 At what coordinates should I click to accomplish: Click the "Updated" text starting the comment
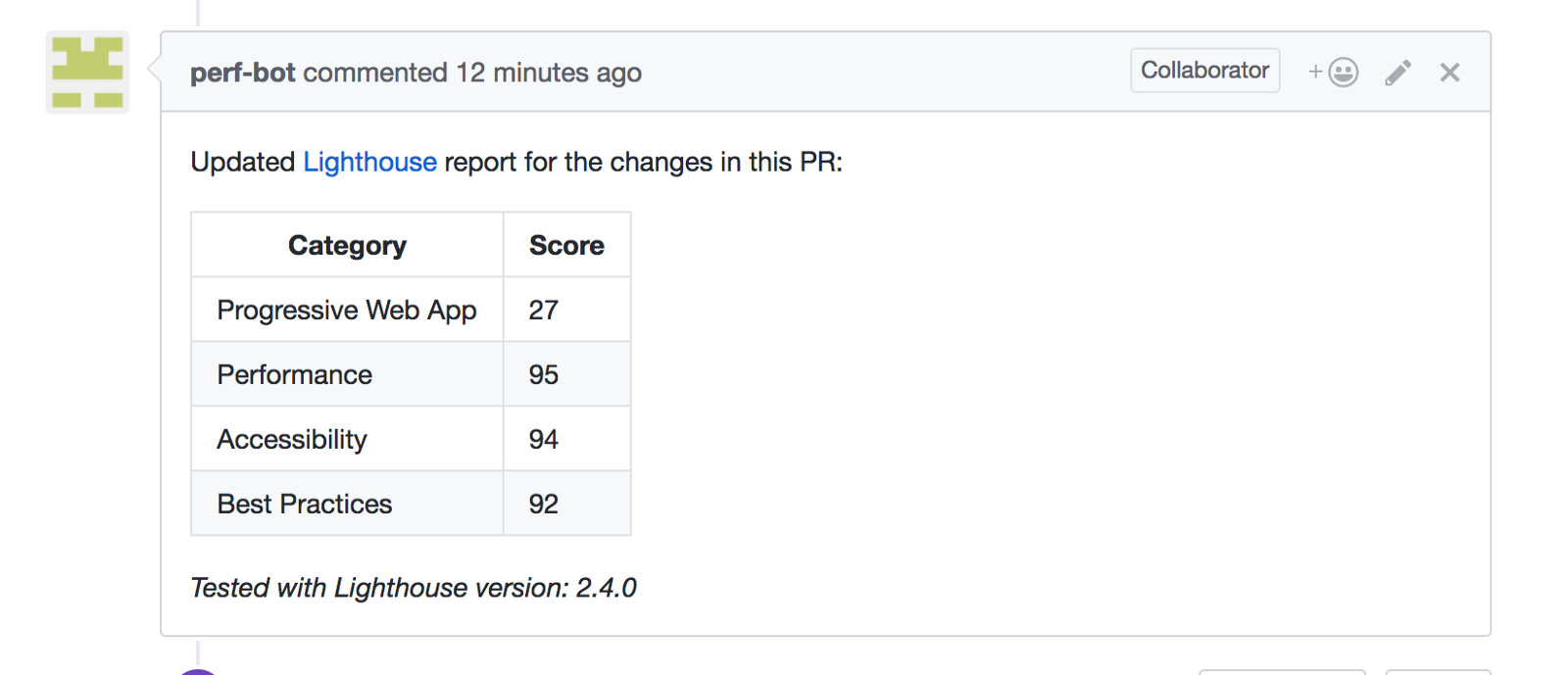(x=242, y=162)
